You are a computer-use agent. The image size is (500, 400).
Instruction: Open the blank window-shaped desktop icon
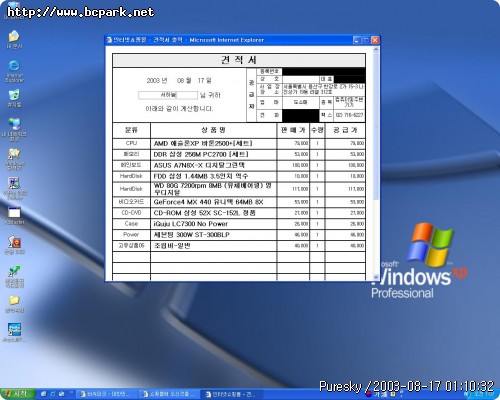[14, 215]
